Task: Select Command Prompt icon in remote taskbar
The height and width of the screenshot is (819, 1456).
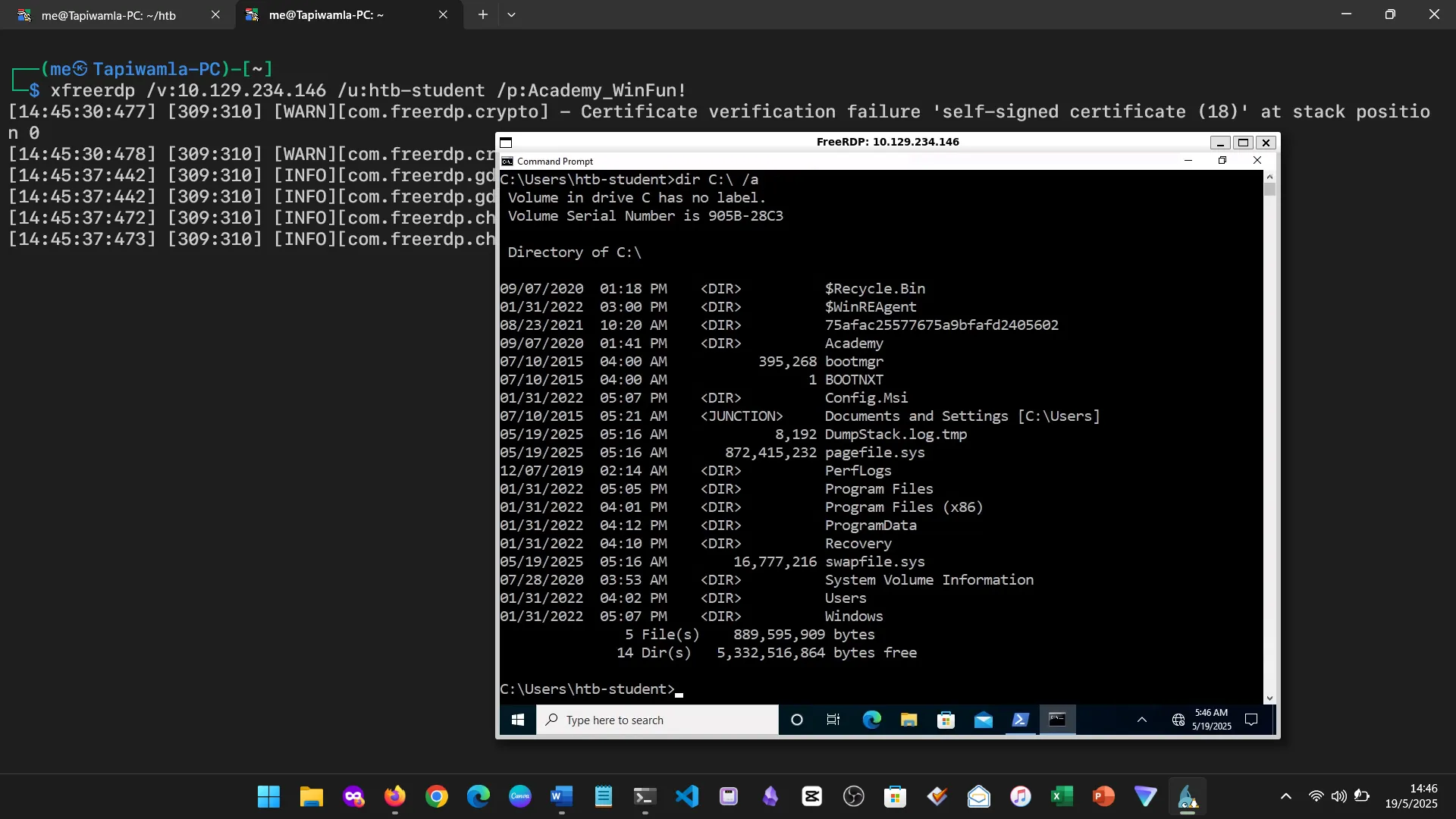Action: pos(1057,720)
